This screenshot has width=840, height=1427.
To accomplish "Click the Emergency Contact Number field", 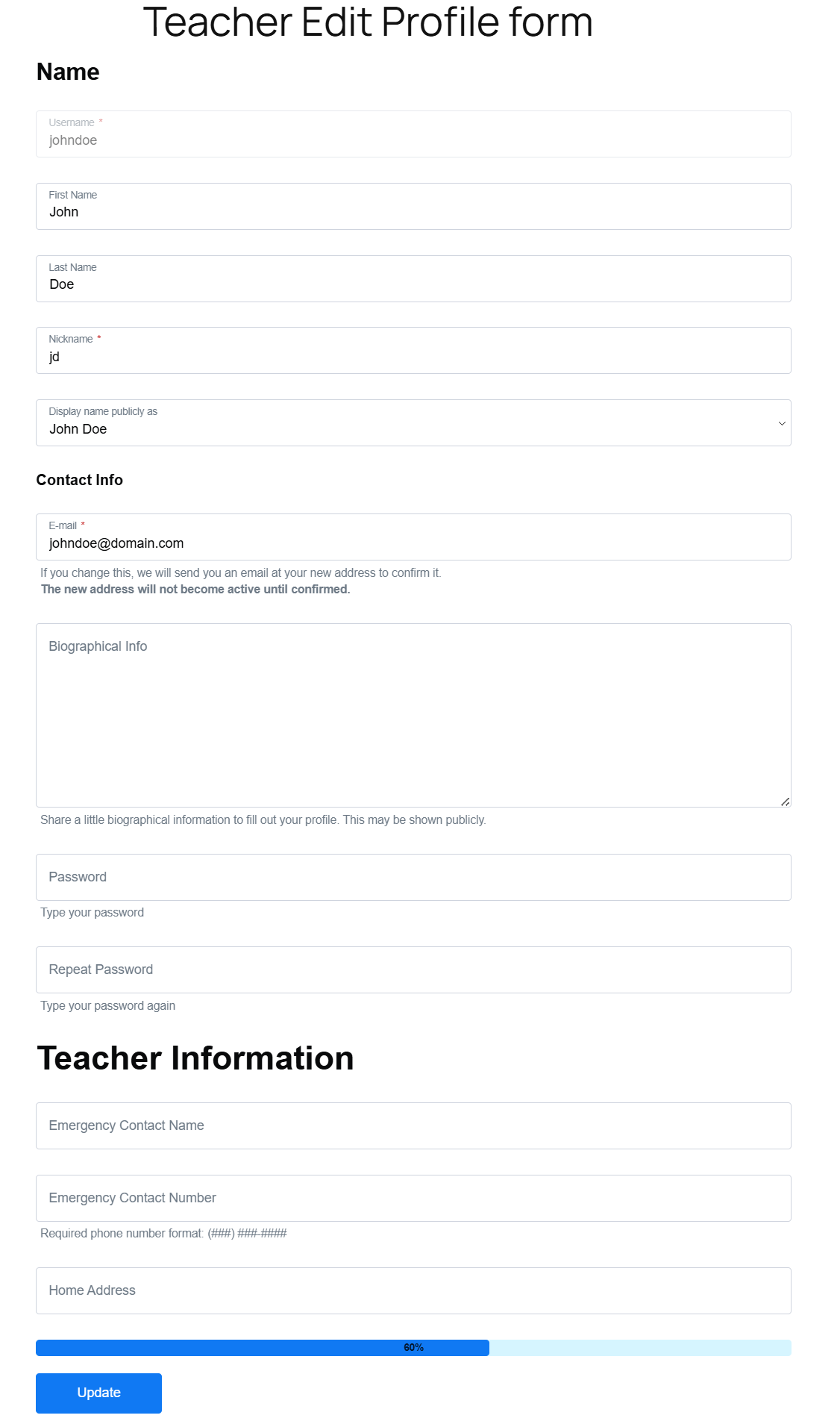I will click(413, 1198).
